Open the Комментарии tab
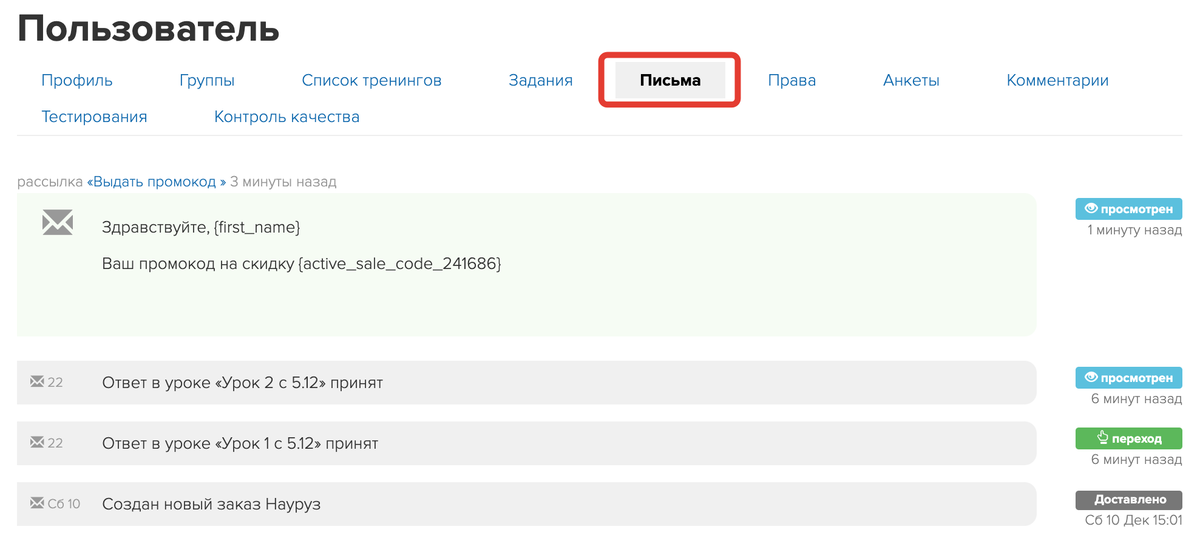This screenshot has height=535, width=1200. click(x=1057, y=80)
